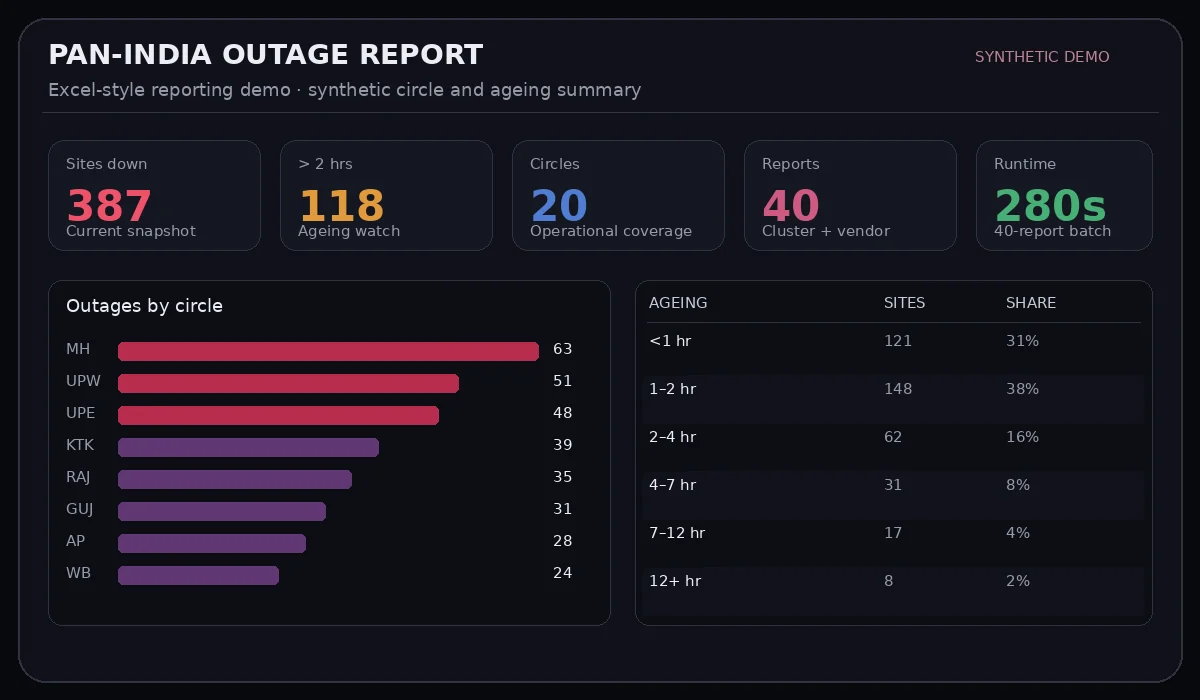Click the 62 sites cell
1200x700 pixels.
[x=893, y=437]
